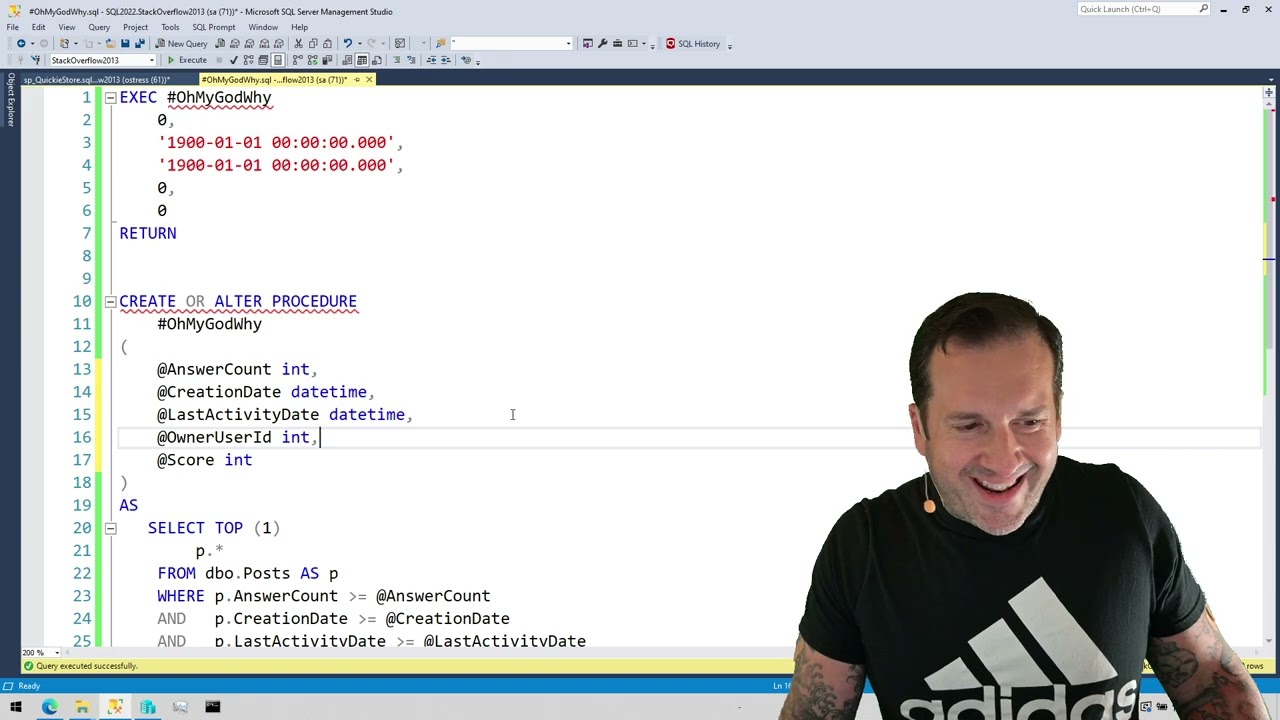Open the Window menu
1280x720 pixels.
point(263,27)
